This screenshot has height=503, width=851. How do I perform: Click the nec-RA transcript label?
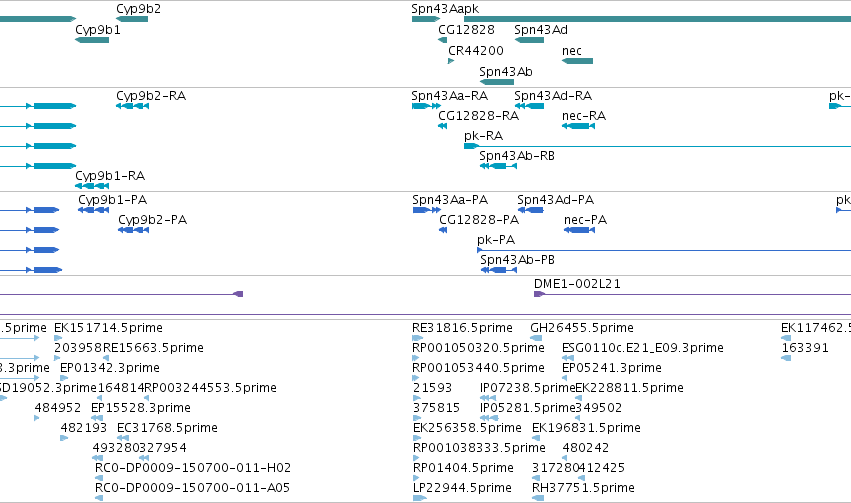click(x=583, y=116)
